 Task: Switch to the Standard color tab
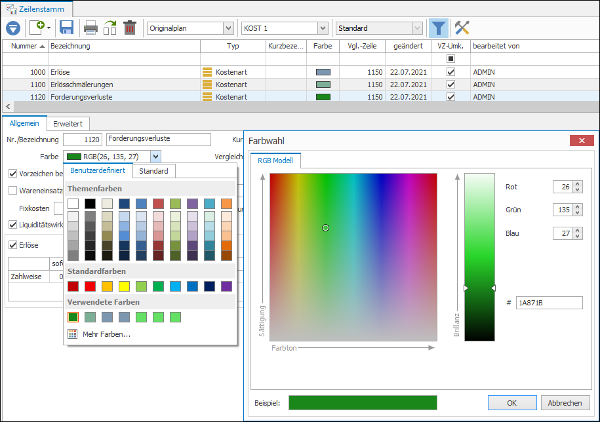pyautogui.click(x=153, y=171)
